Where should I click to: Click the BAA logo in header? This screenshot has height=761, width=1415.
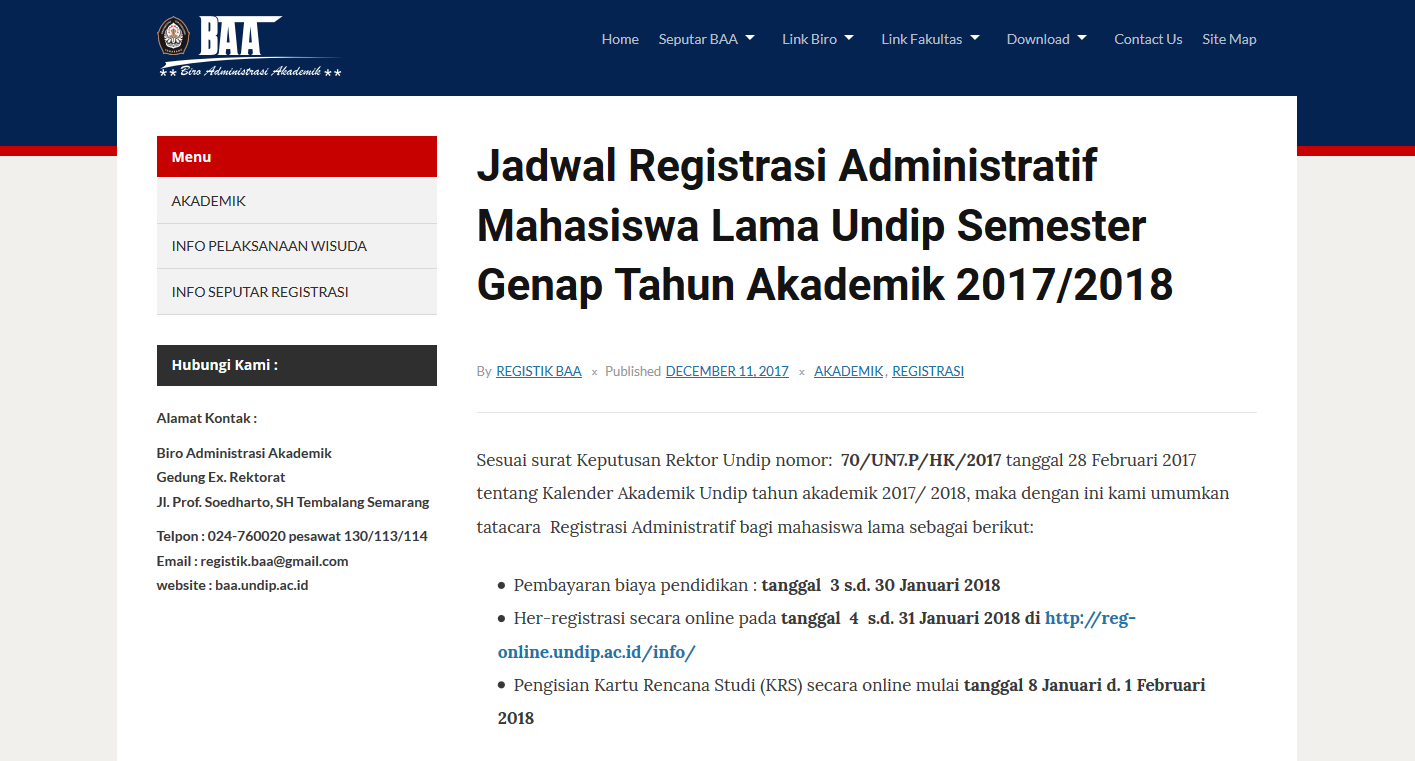tap(250, 46)
